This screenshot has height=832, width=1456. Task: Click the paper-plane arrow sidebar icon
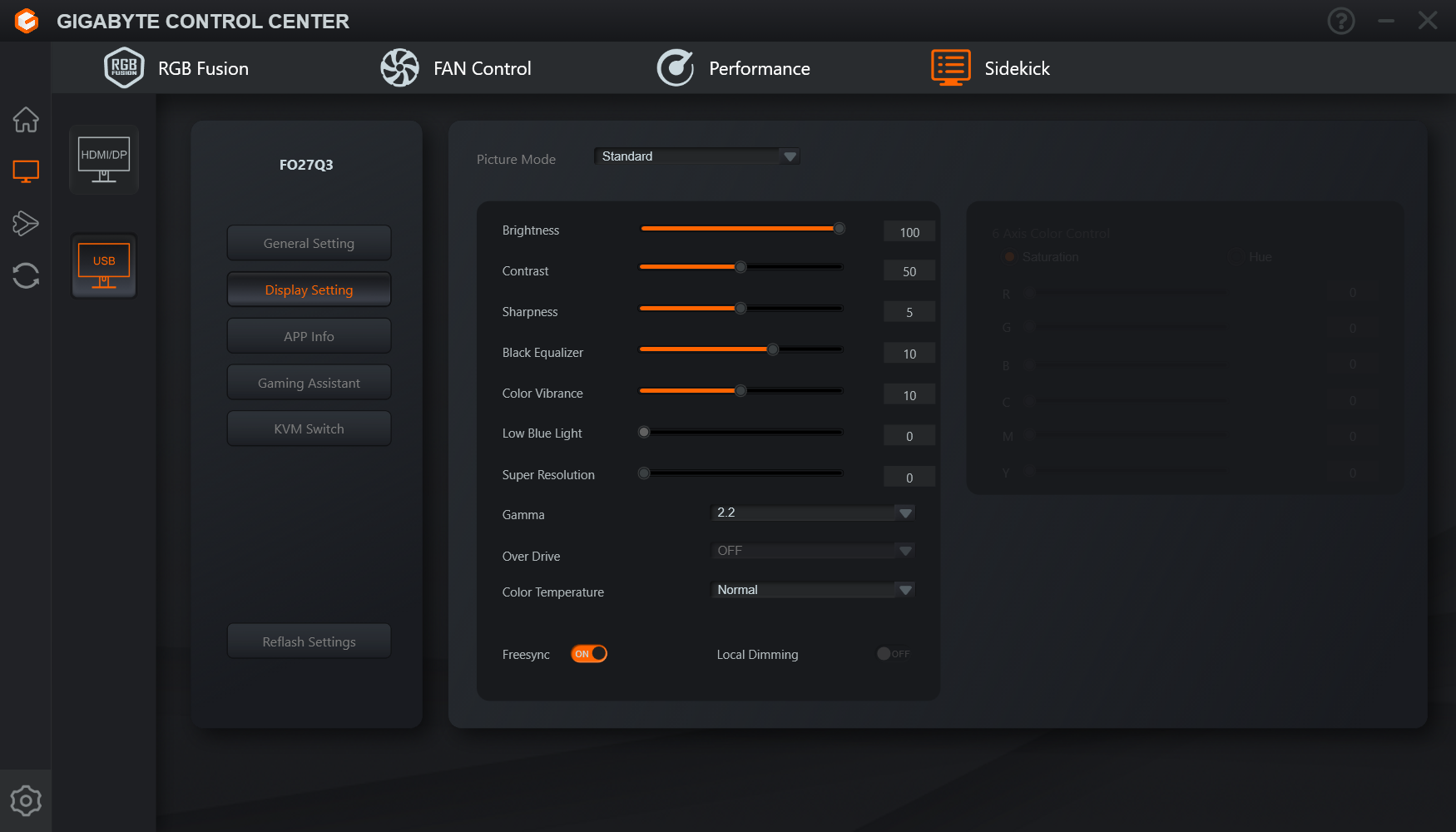point(26,223)
